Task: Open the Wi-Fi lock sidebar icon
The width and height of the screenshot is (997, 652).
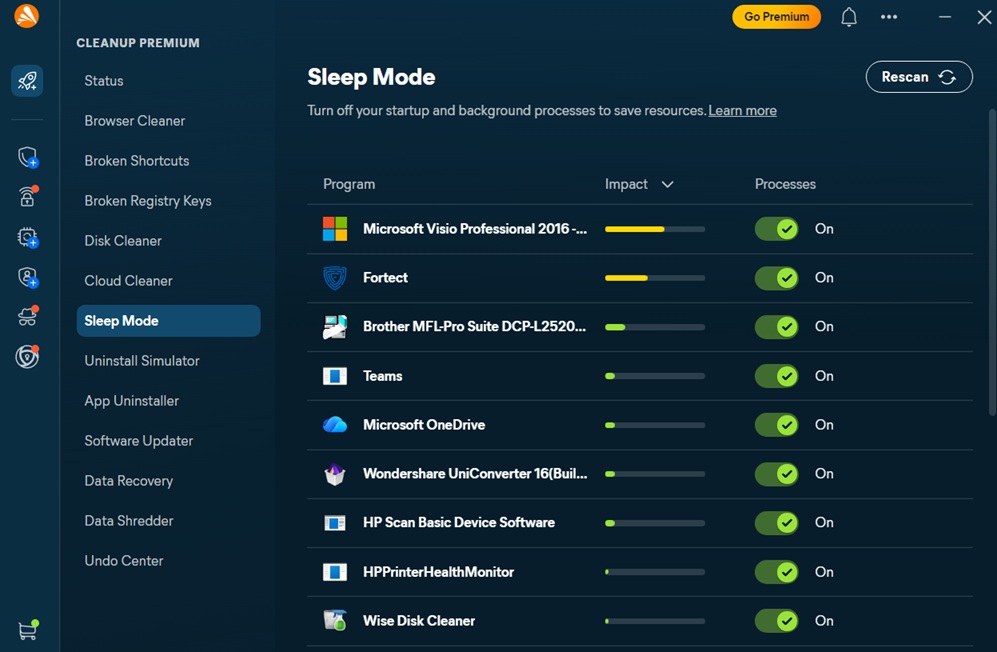Action: pyautogui.click(x=27, y=196)
